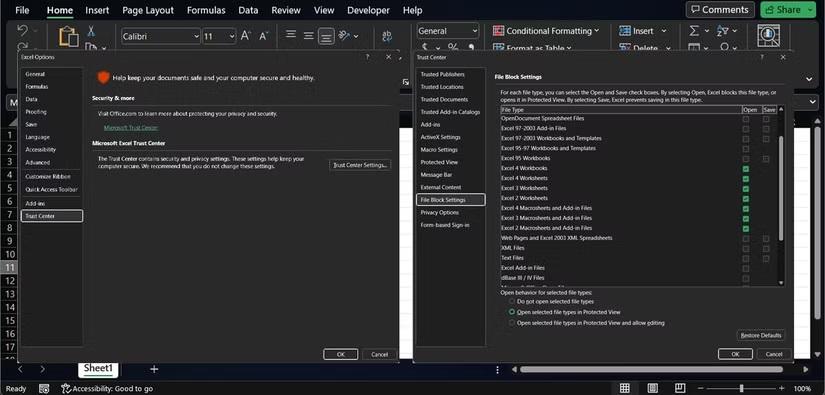Viewport: 825px width, 395px height.
Task: Click Cancel in Excel Options dialog
Action: pos(379,354)
